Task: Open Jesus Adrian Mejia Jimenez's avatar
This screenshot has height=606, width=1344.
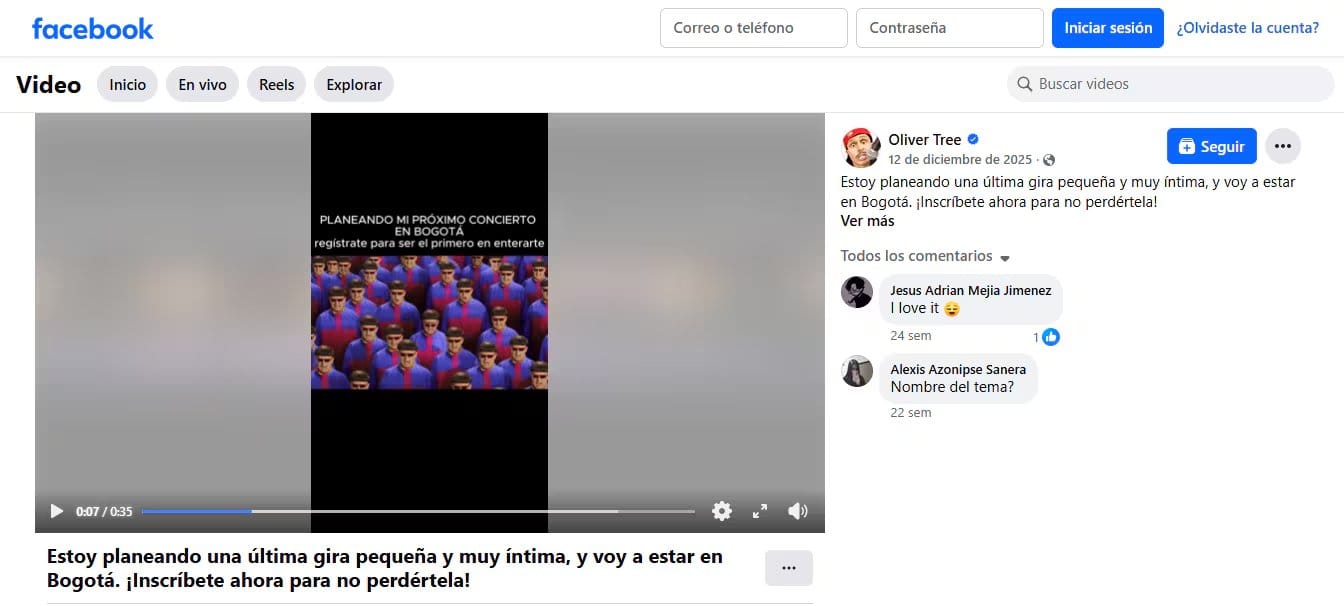Action: (x=857, y=292)
